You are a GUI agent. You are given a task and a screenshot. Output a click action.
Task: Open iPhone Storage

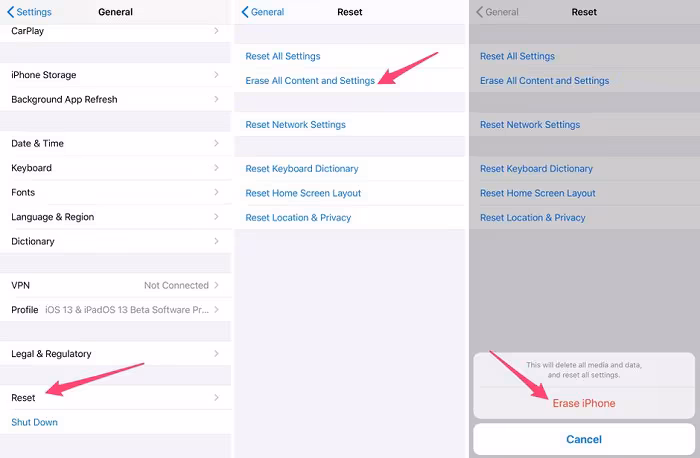116,75
